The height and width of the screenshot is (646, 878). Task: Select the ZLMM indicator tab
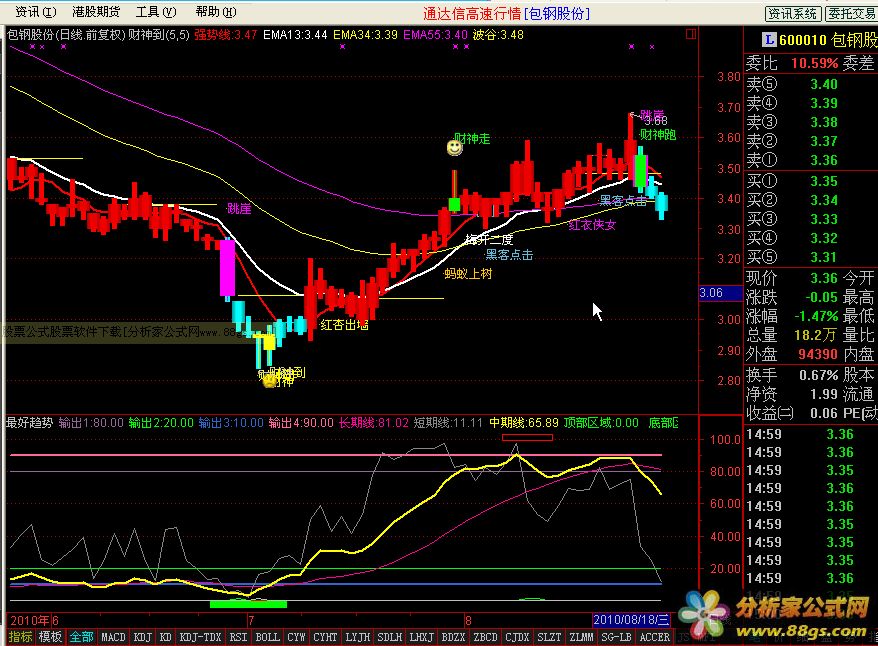coord(581,637)
